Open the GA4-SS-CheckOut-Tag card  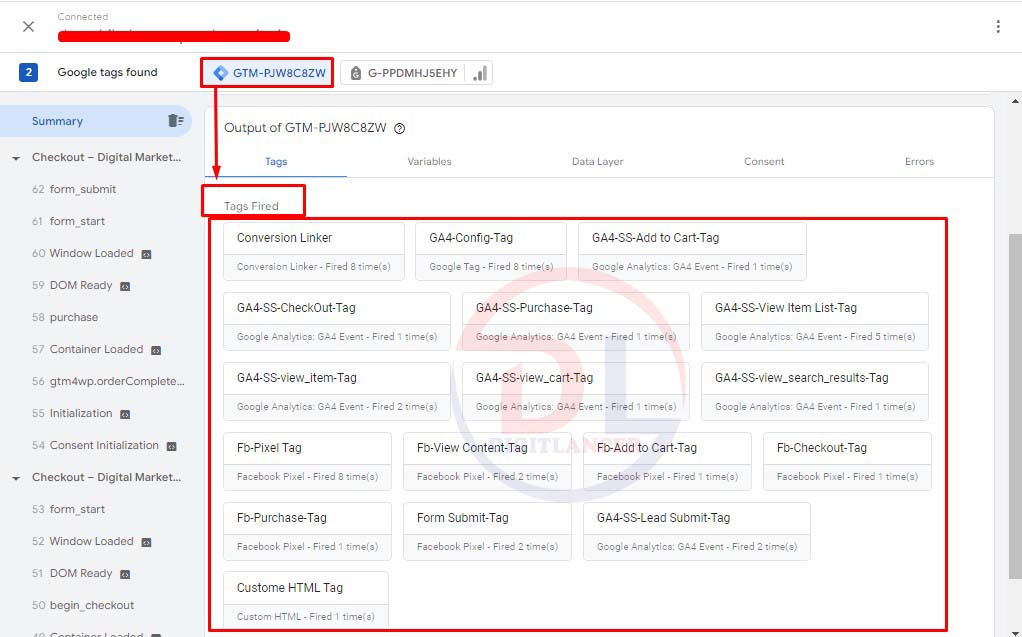tap(337, 321)
